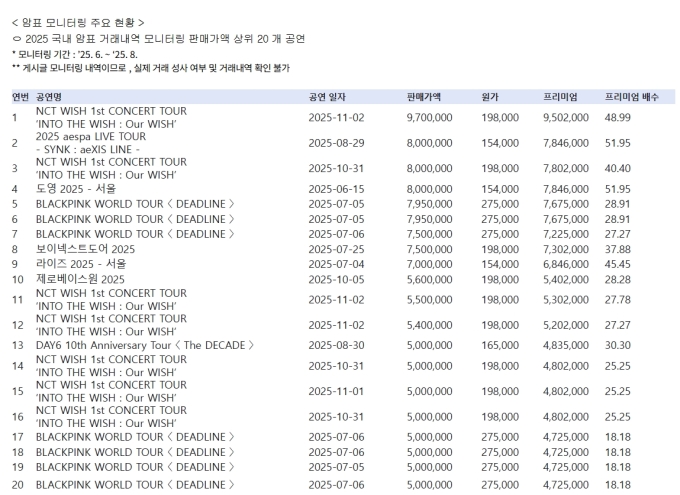Click the multiplier 28.28

point(618,280)
